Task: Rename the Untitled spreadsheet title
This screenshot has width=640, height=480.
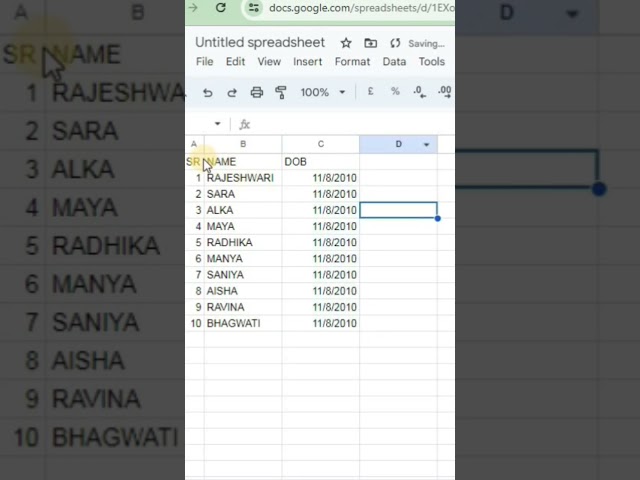Action: pyautogui.click(x=260, y=42)
